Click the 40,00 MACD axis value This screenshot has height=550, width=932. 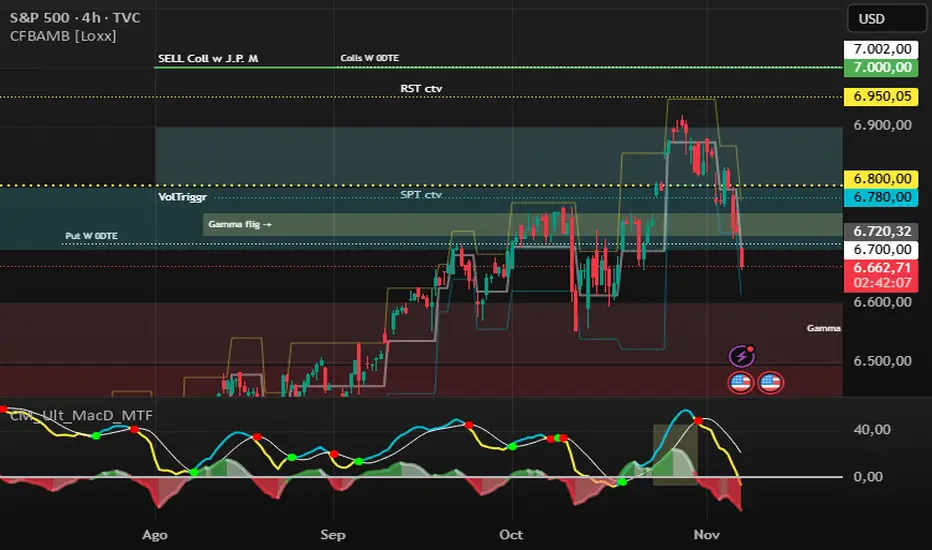click(x=872, y=429)
